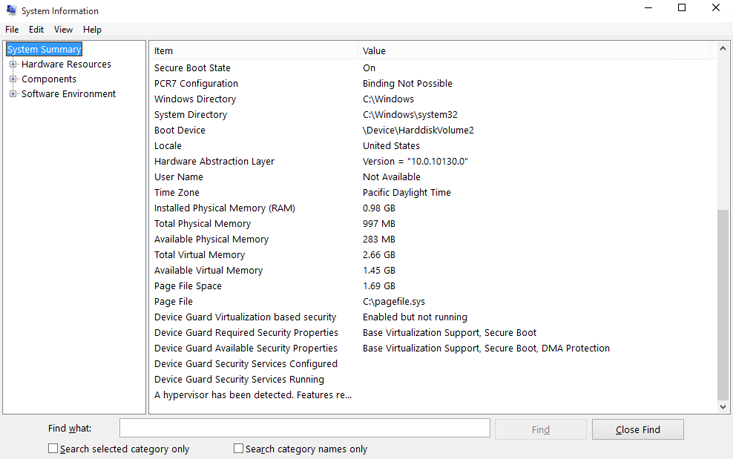Image resolution: width=733 pixels, height=459 pixels.
Task: Open the Edit menu
Action: point(36,30)
